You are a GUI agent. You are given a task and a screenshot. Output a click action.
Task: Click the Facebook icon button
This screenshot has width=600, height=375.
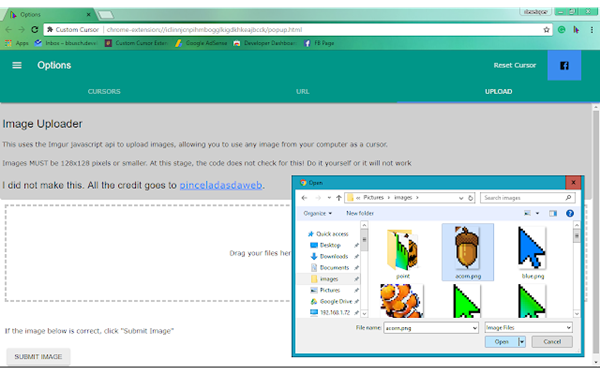564,65
